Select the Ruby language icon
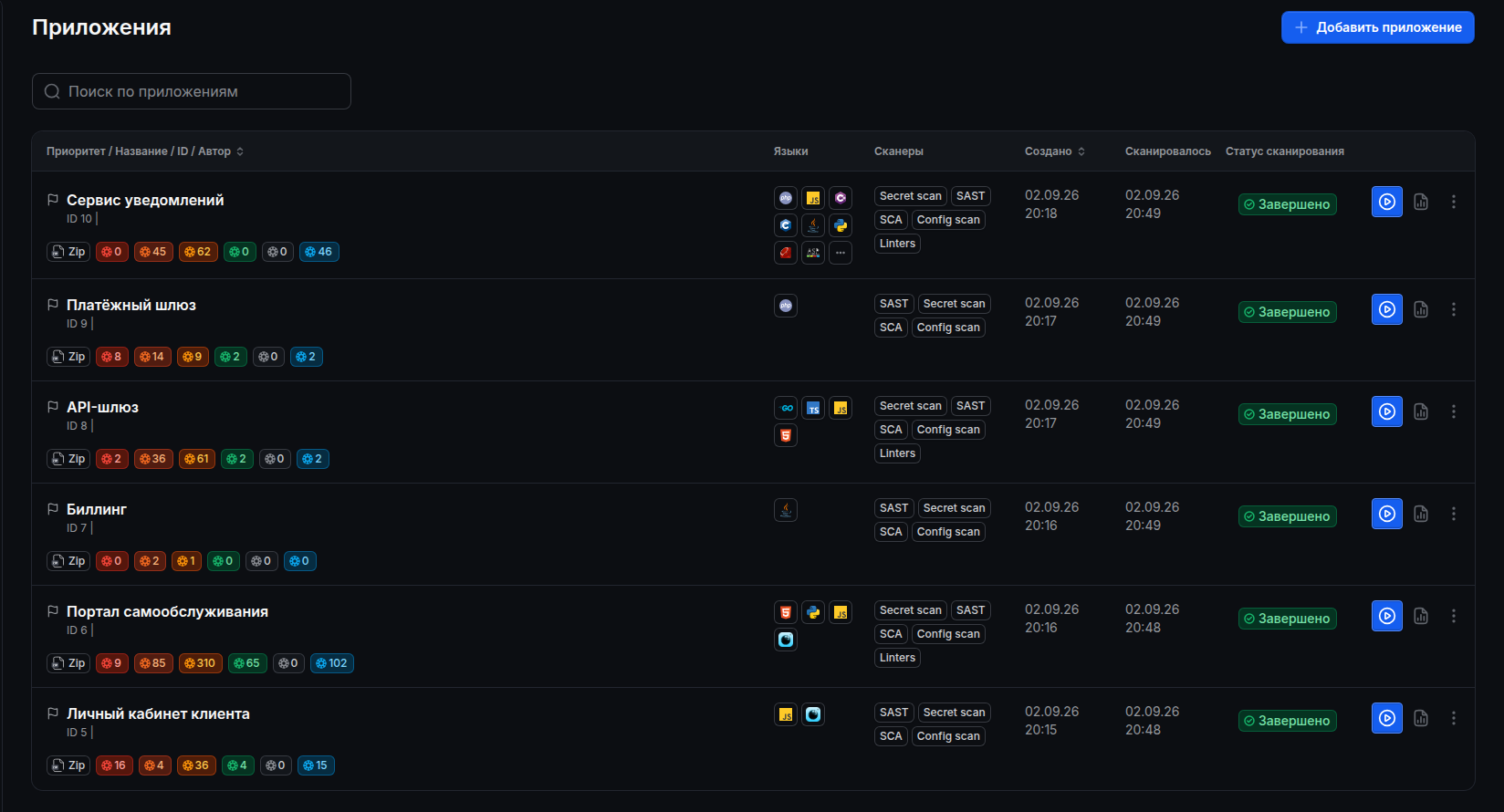This screenshot has height=812, width=1504. tap(786, 253)
